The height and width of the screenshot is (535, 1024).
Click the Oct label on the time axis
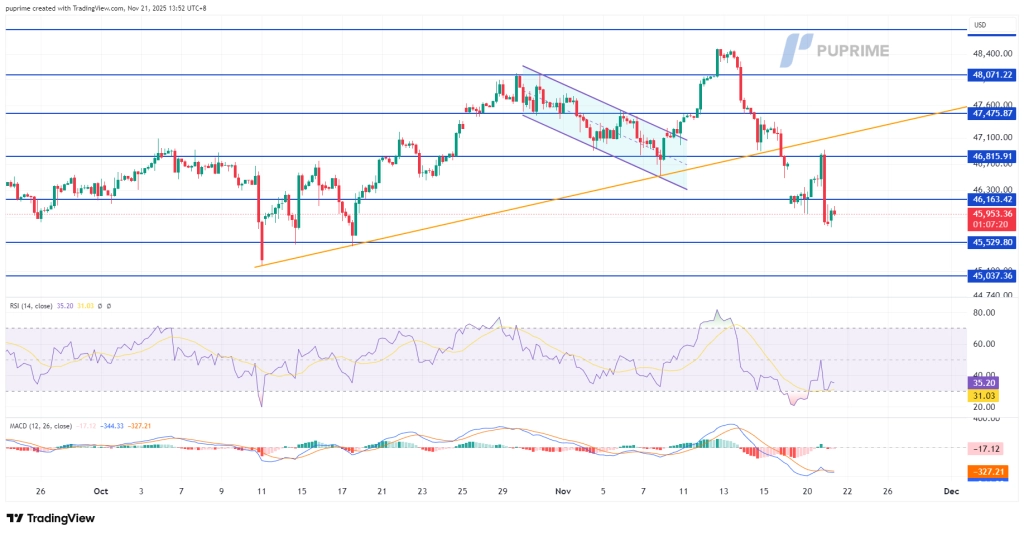(101, 492)
